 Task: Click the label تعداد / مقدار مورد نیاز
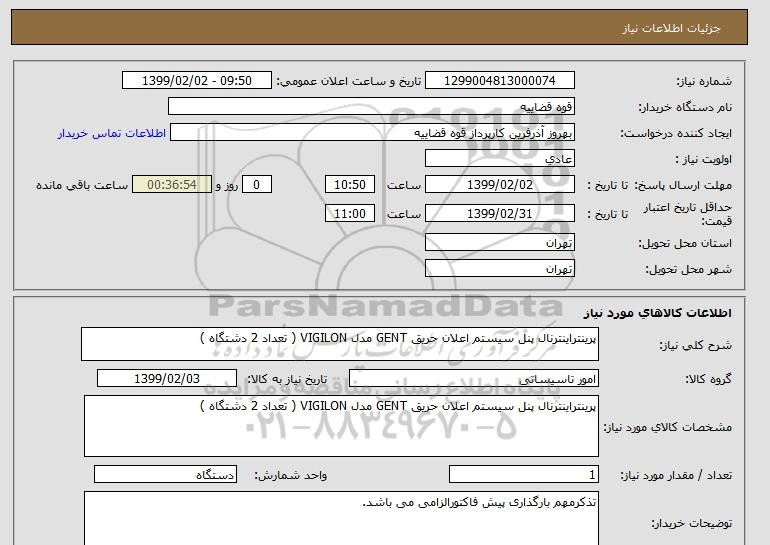(x=676, y=475)
